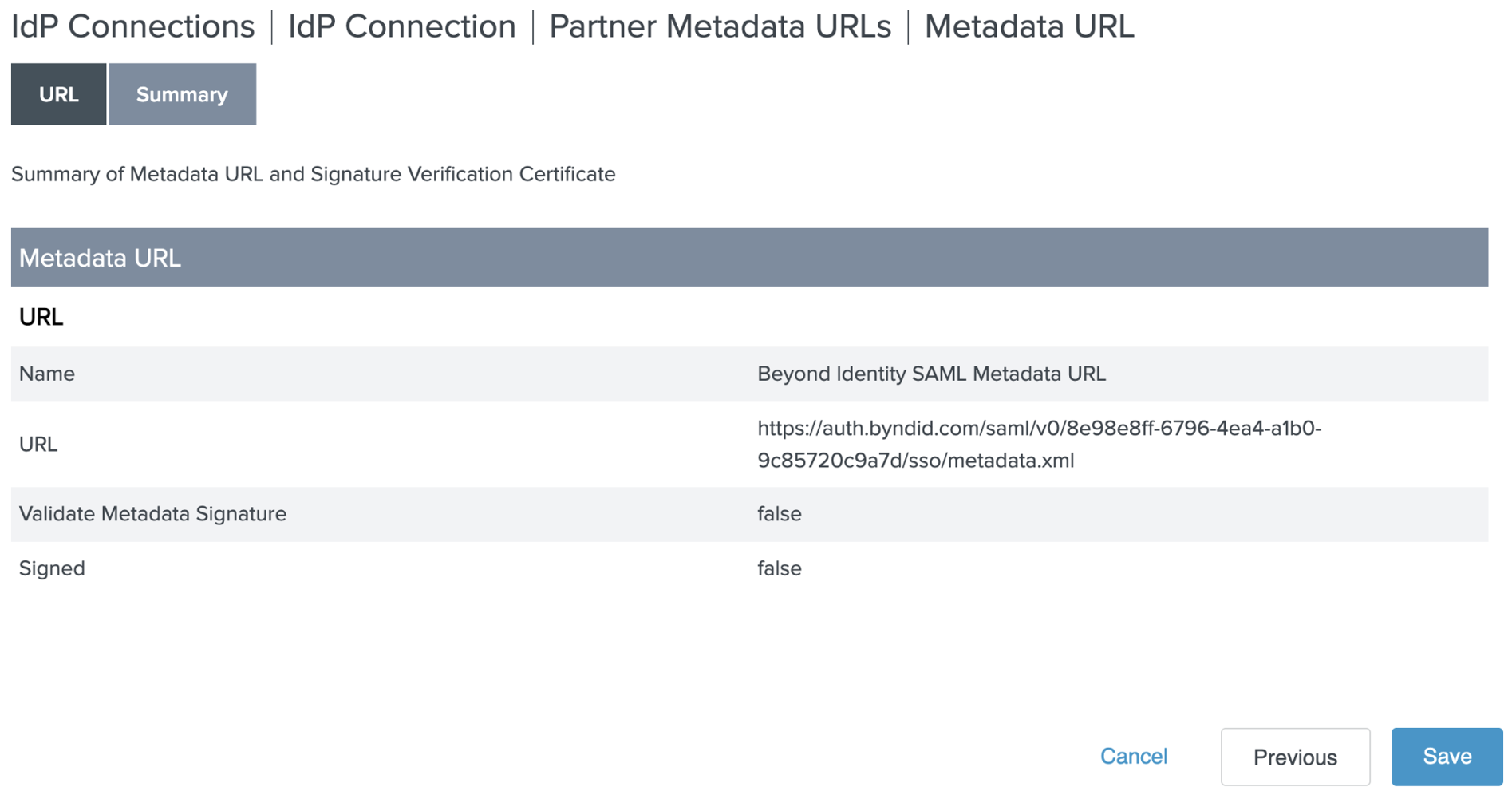Switch to the URL tab
The width and height of the screenshot is (1512, 795).
click(58, 94)
